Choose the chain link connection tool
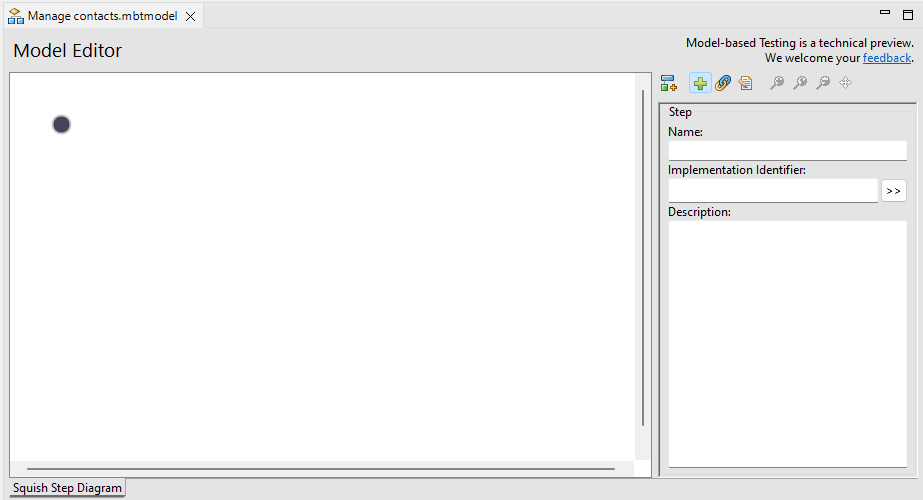 pos(722,84)
